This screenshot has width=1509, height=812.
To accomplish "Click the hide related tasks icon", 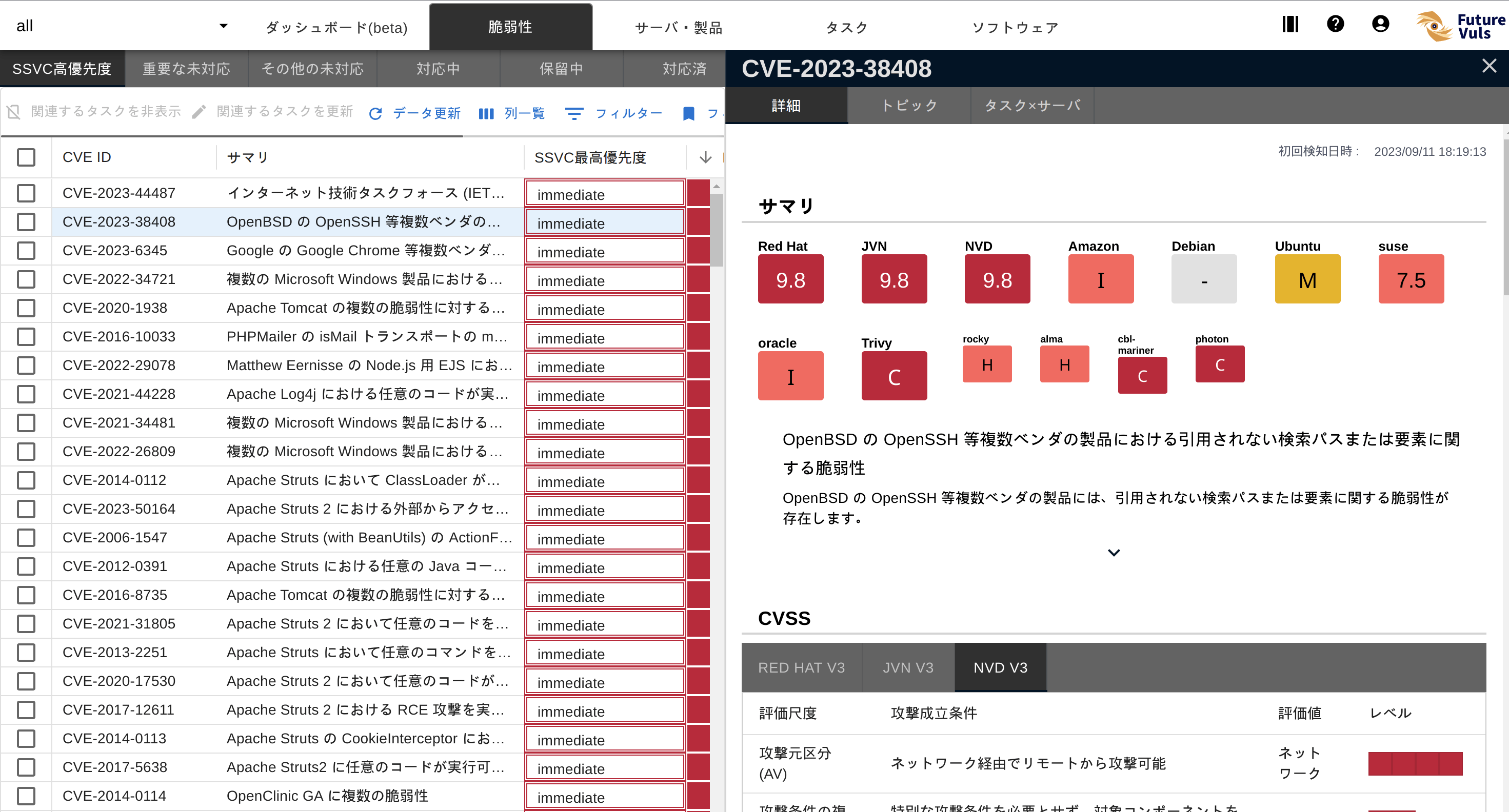I will tap(14, 112).
